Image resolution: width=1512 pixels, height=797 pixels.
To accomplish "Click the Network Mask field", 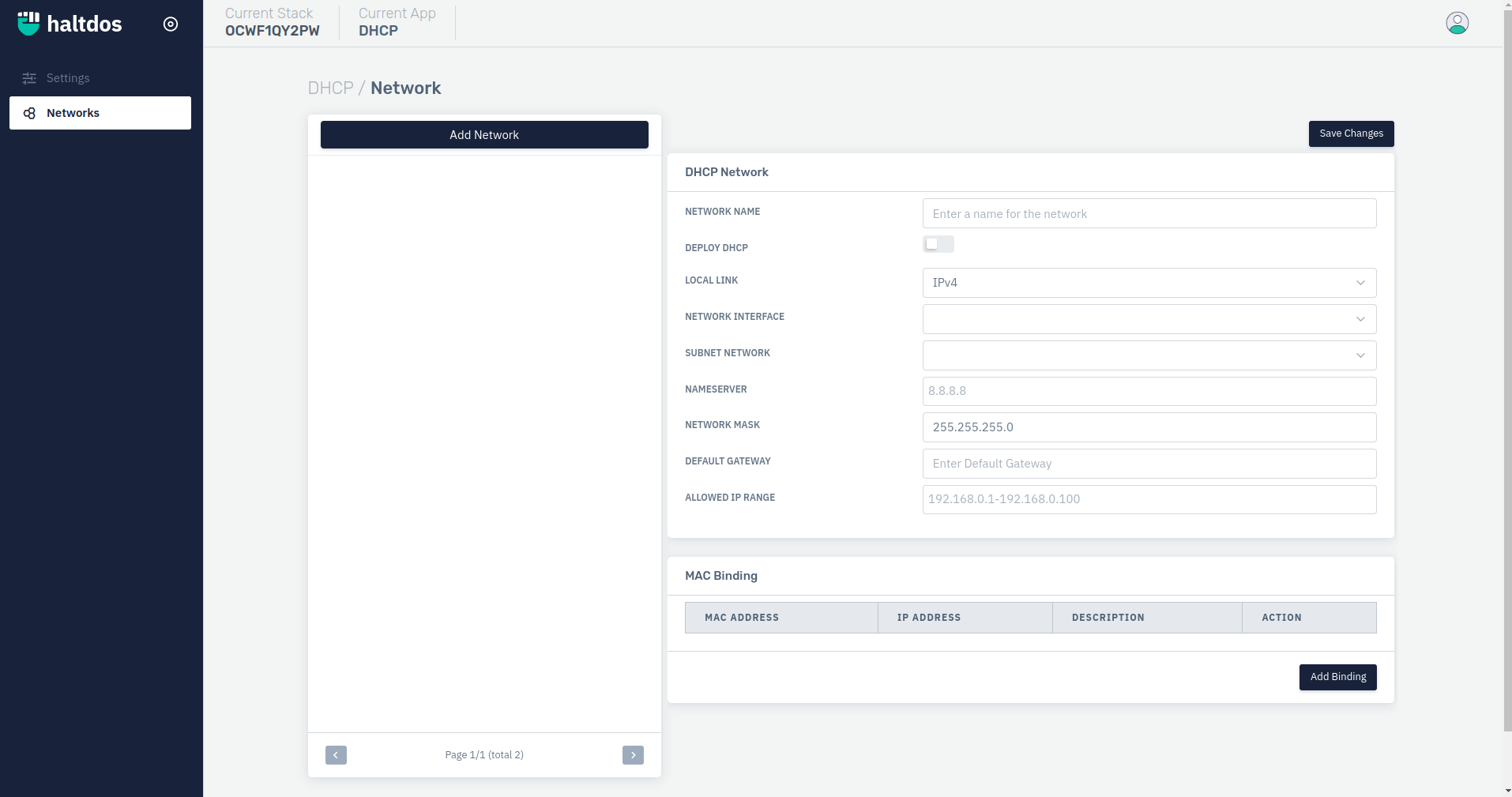I will 1149,427.
